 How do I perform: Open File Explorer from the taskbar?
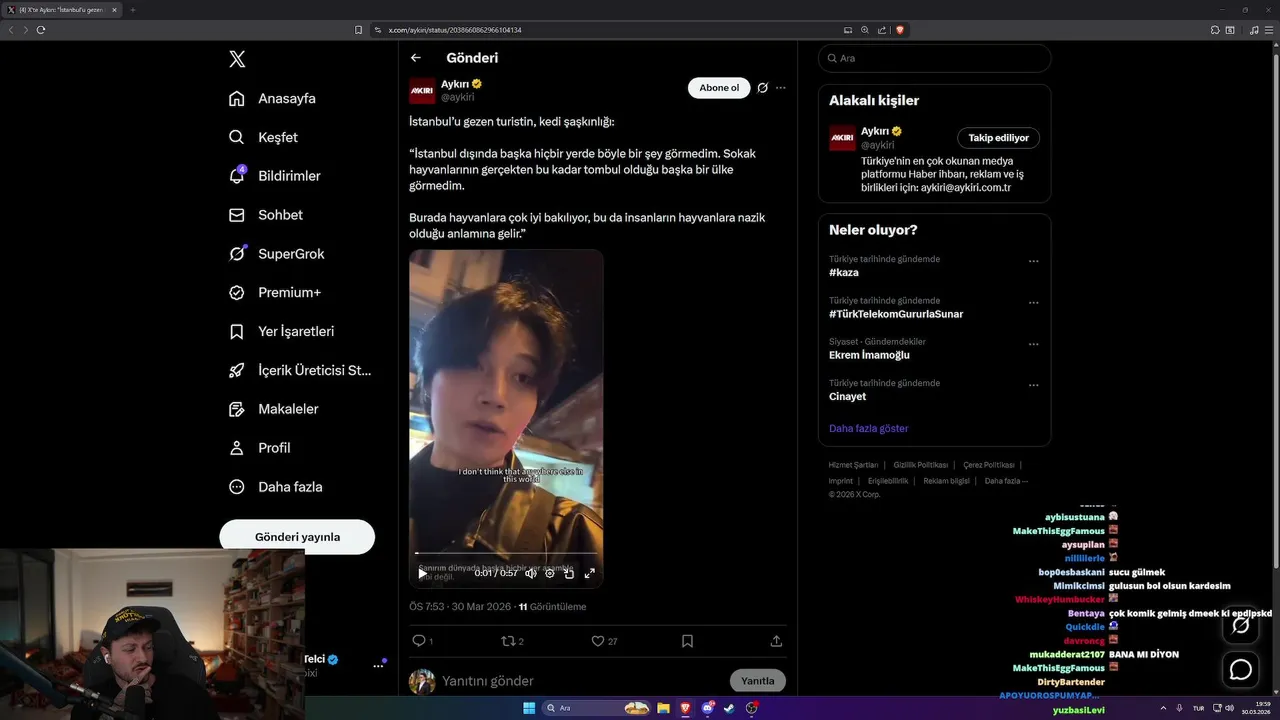pyautogui.click(x=663, y=708)
